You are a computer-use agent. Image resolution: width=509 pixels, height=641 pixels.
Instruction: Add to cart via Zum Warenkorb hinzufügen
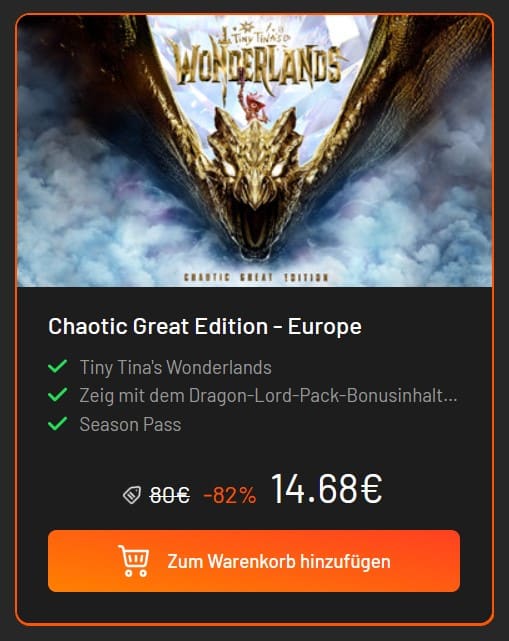[x=254, y=561]
